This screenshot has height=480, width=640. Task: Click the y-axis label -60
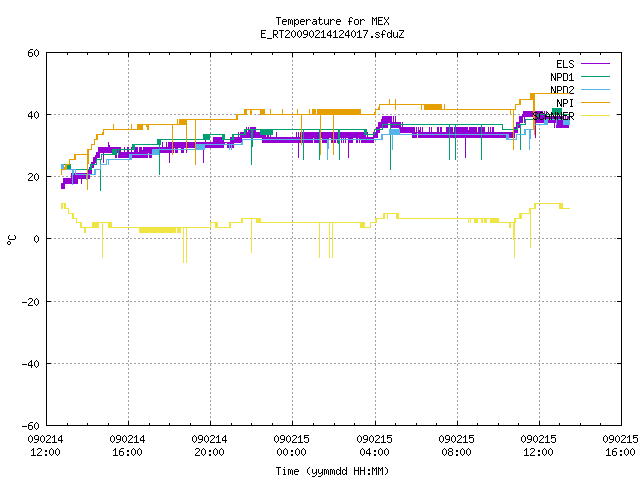tap(31, 426)
